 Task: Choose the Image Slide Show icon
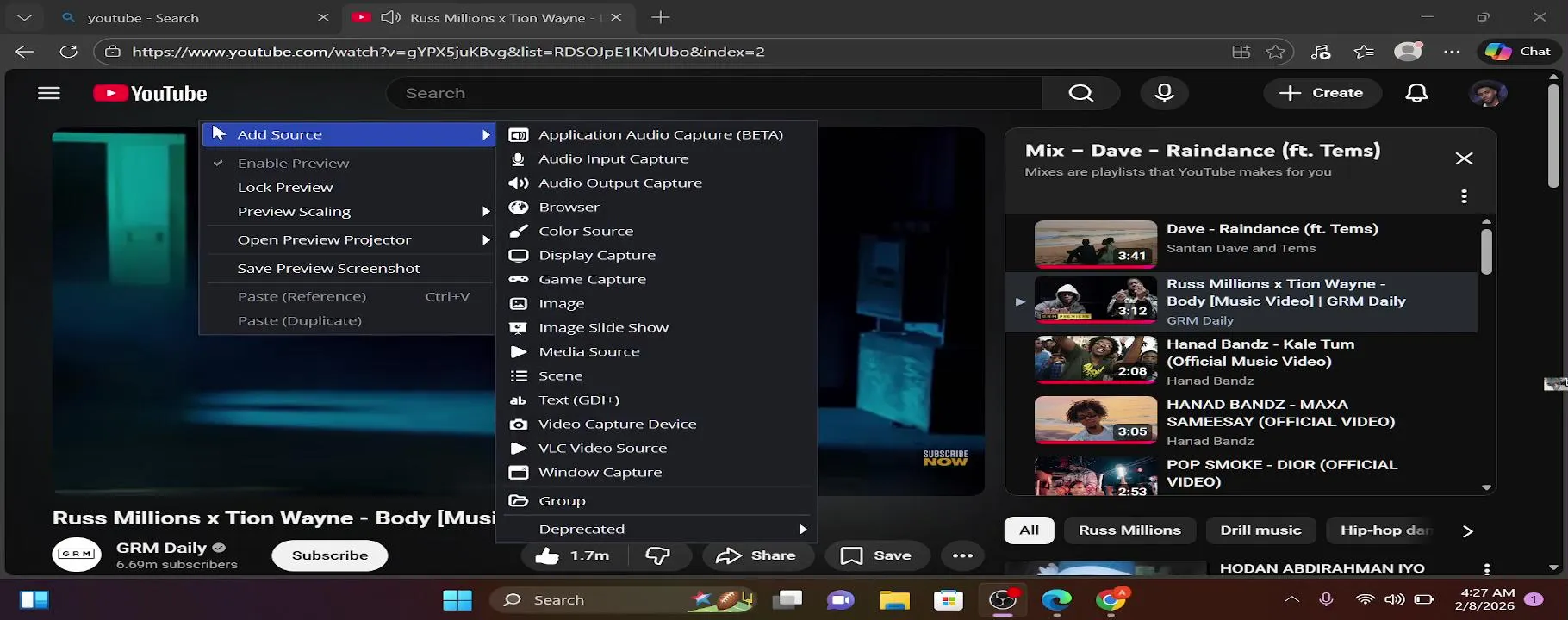coord(518,328)
